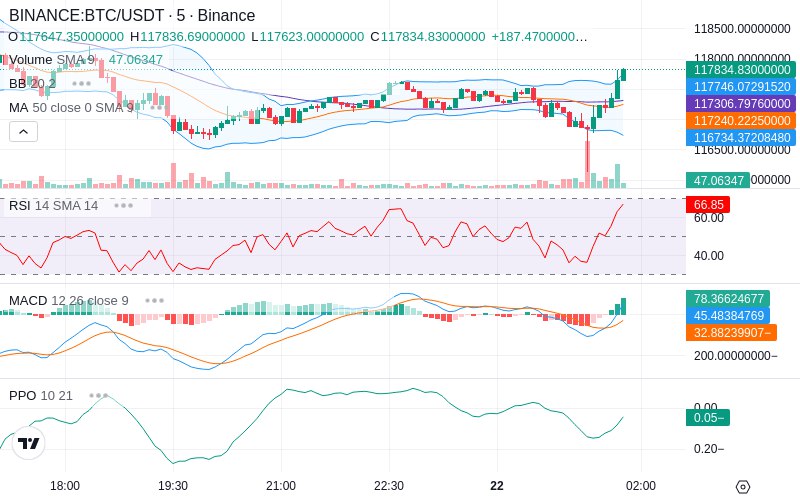
Task: Click the 22:30 time axis label
Action: [x=389, y=486]
